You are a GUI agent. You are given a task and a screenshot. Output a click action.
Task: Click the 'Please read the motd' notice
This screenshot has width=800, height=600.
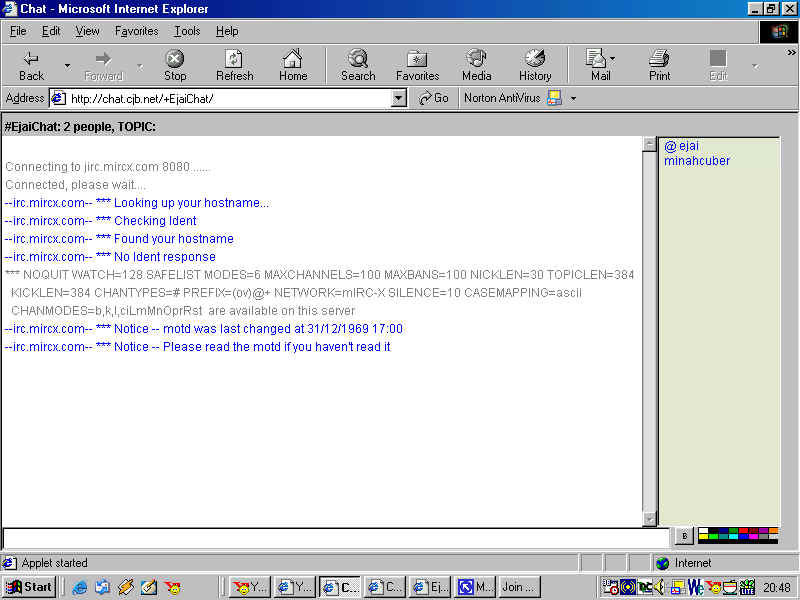click(197, 347)
